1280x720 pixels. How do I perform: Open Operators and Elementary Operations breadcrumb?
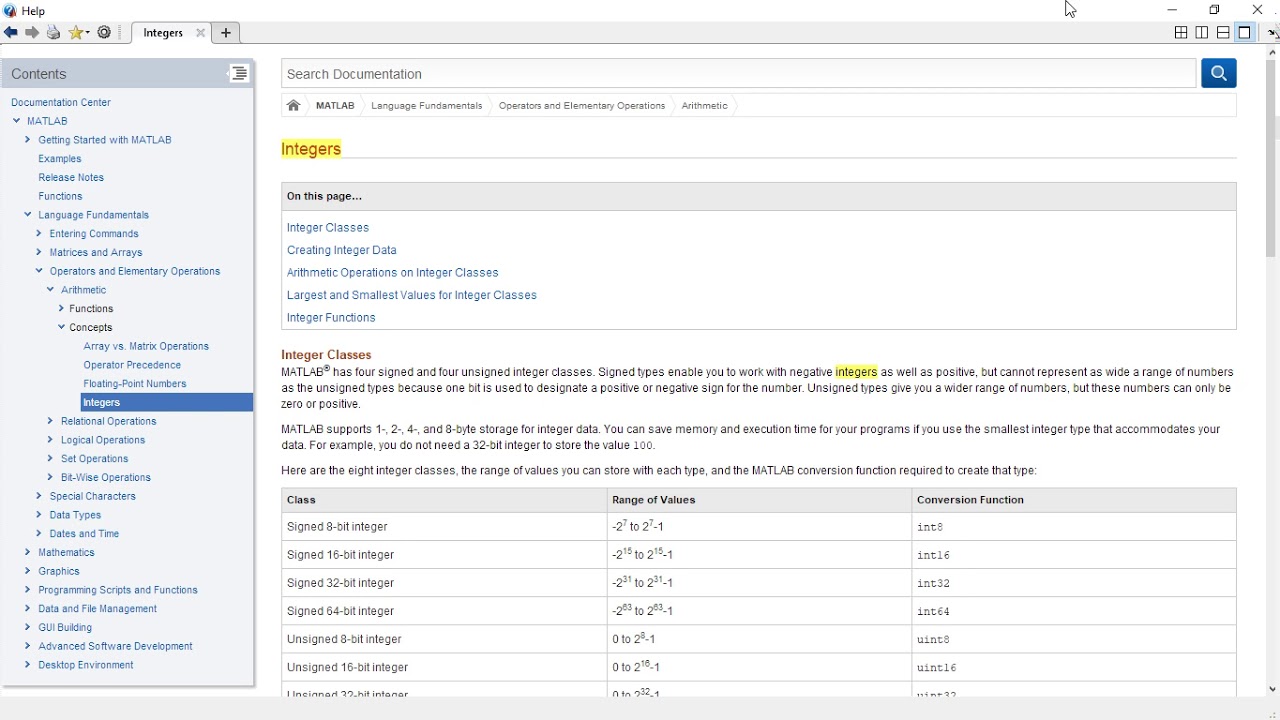(x=582, y=106)
